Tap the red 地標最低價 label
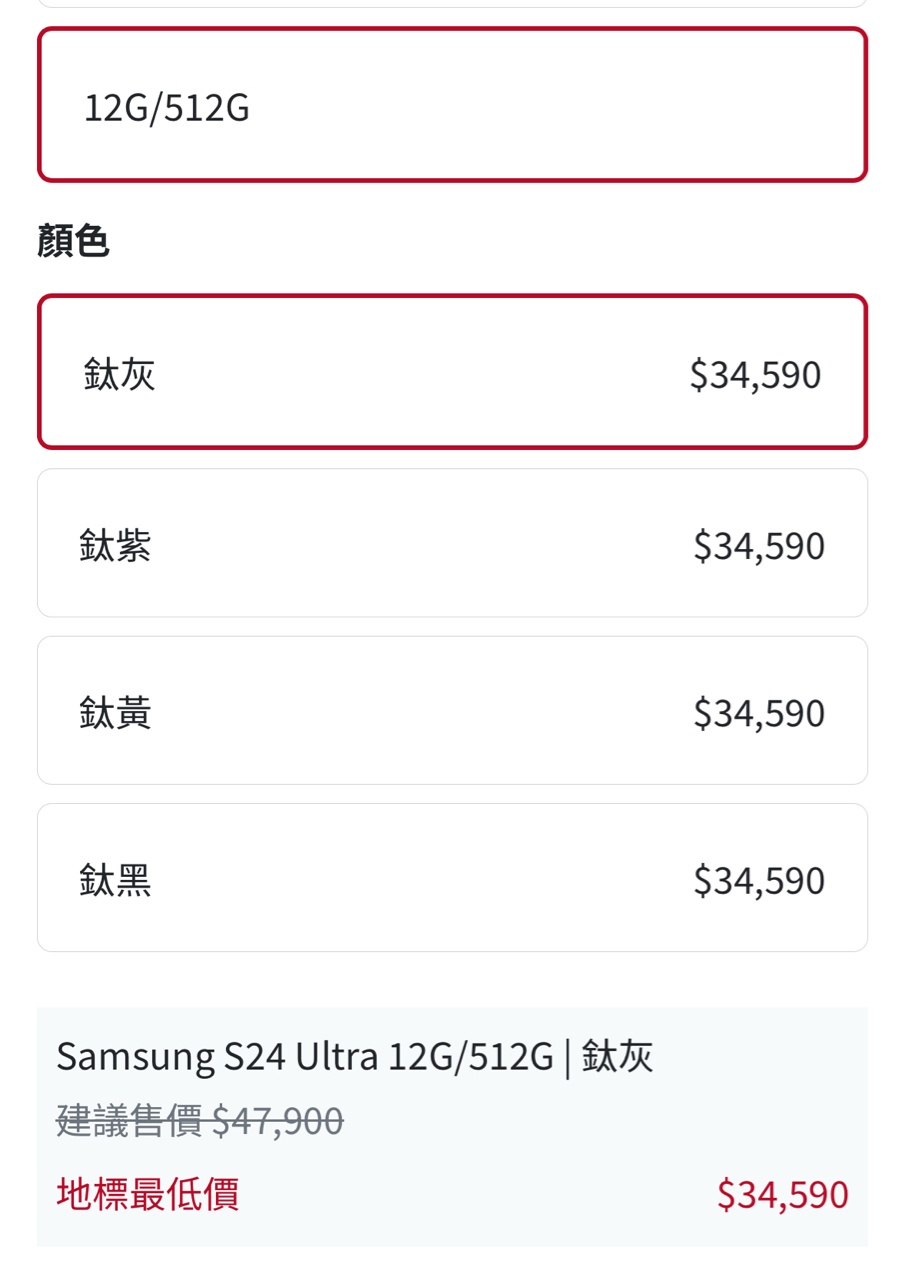This screenshot has height=1280, width=906. [x=147, y=1194]
